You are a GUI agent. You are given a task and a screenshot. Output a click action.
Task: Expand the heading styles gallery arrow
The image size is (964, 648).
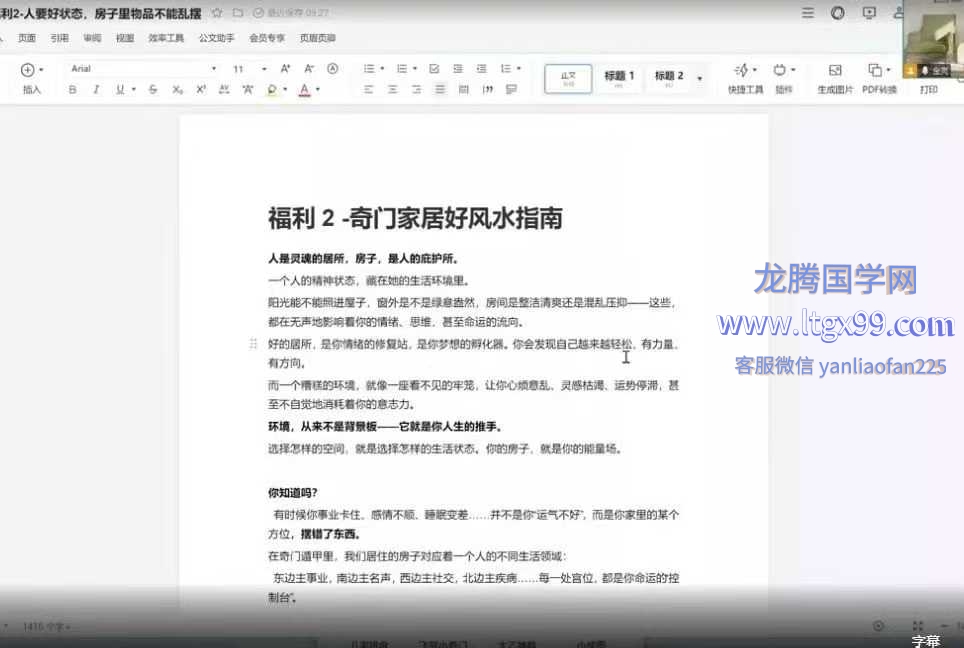(x=700, y=79)
